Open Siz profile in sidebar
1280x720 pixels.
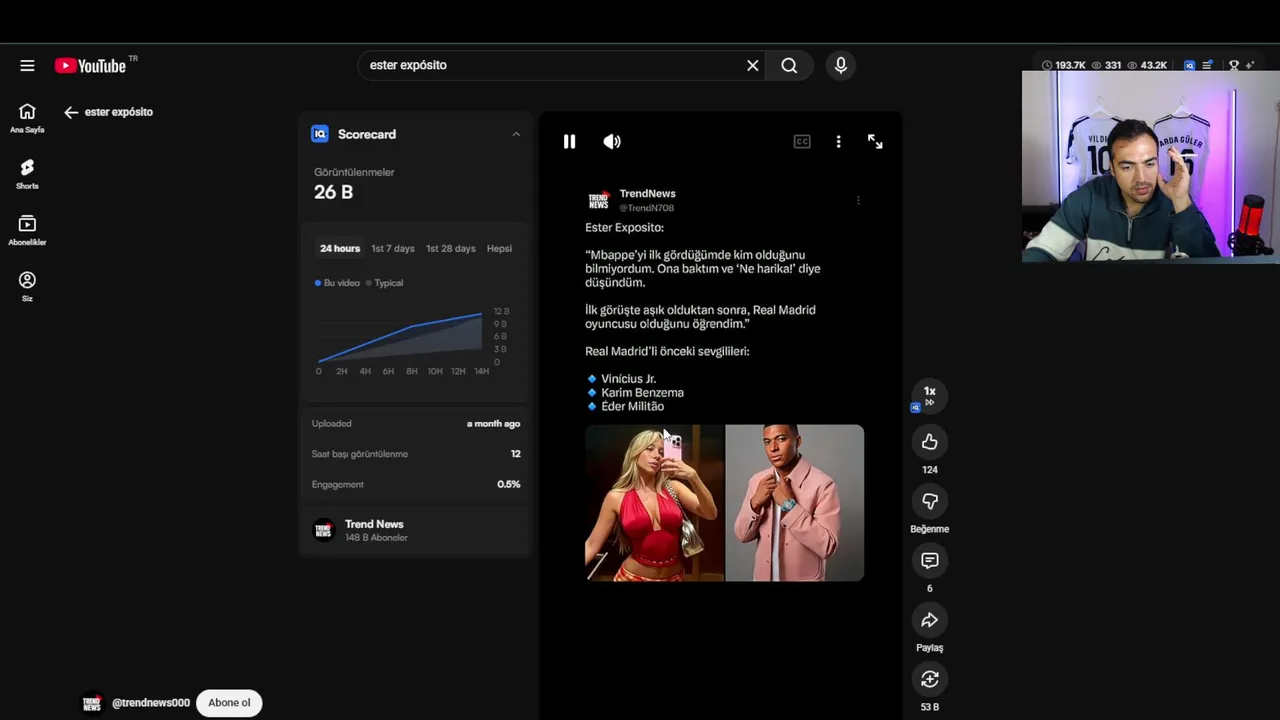pyautogui.click(x=27, y=287)
